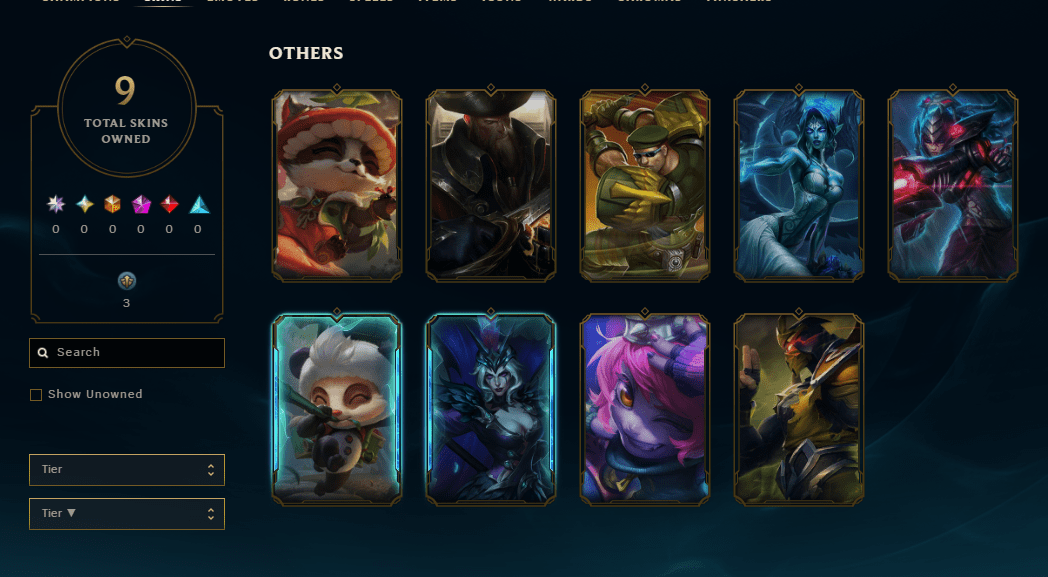The height and width of the screenshot is (577, 1048).
Task: Select the red mushroom-hat Teemo skin card
Action: pyautogui.click(x=337, y=185)
